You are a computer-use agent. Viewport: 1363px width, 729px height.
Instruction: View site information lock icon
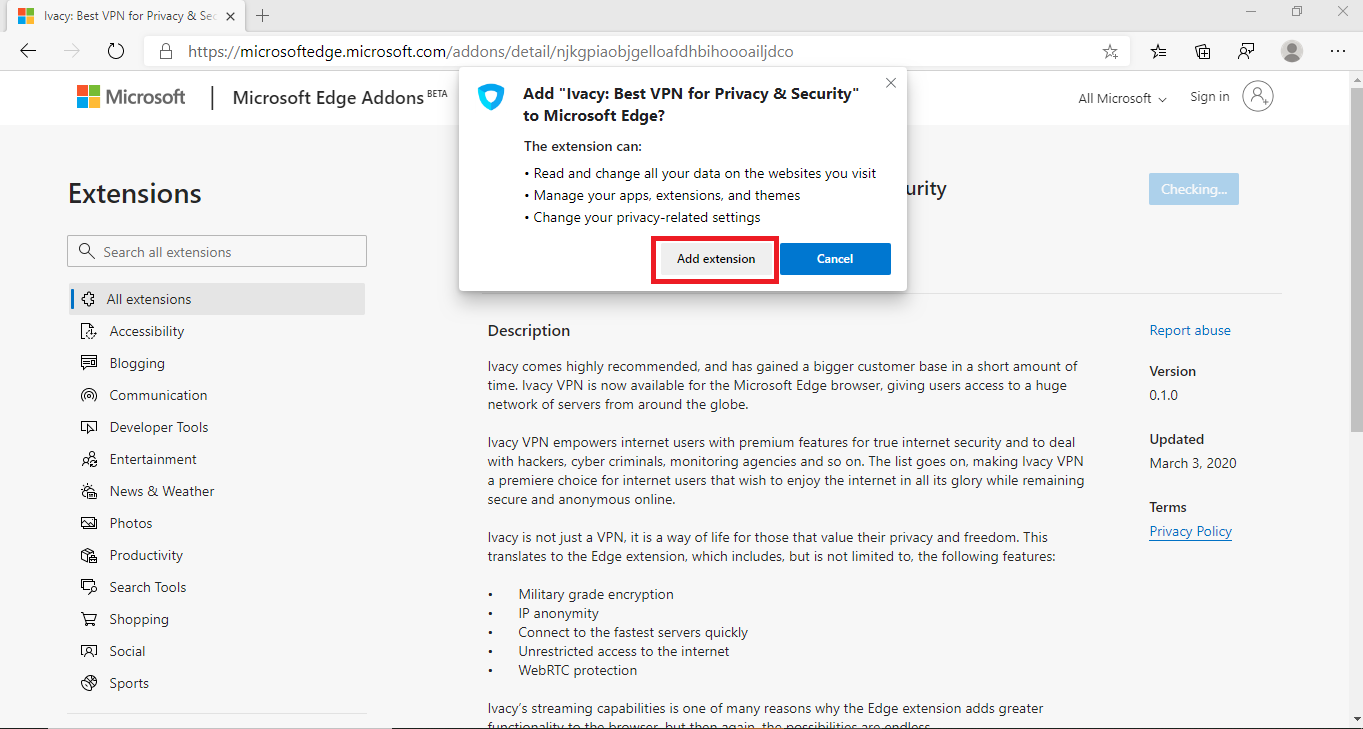(x=166, y=51)
